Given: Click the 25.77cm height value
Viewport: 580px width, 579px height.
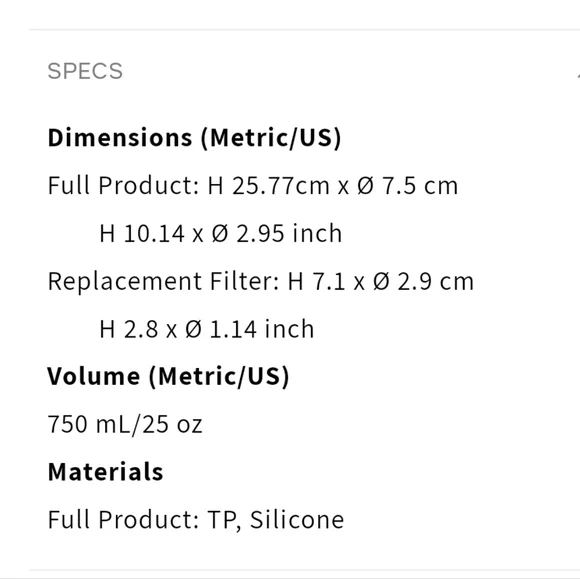Looking at the screenshot, I should click(280, 185).
